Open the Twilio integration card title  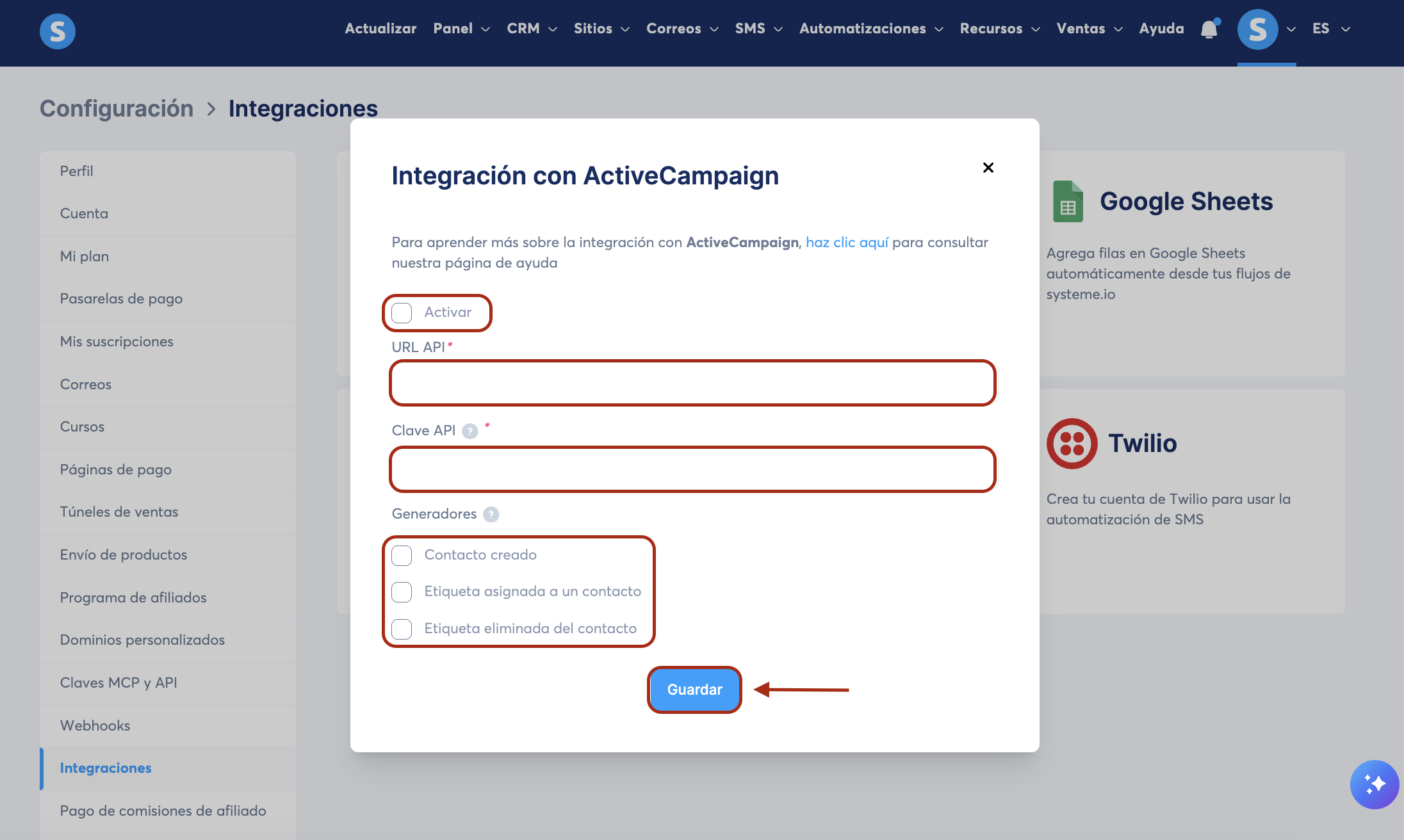coord(1143,444)
